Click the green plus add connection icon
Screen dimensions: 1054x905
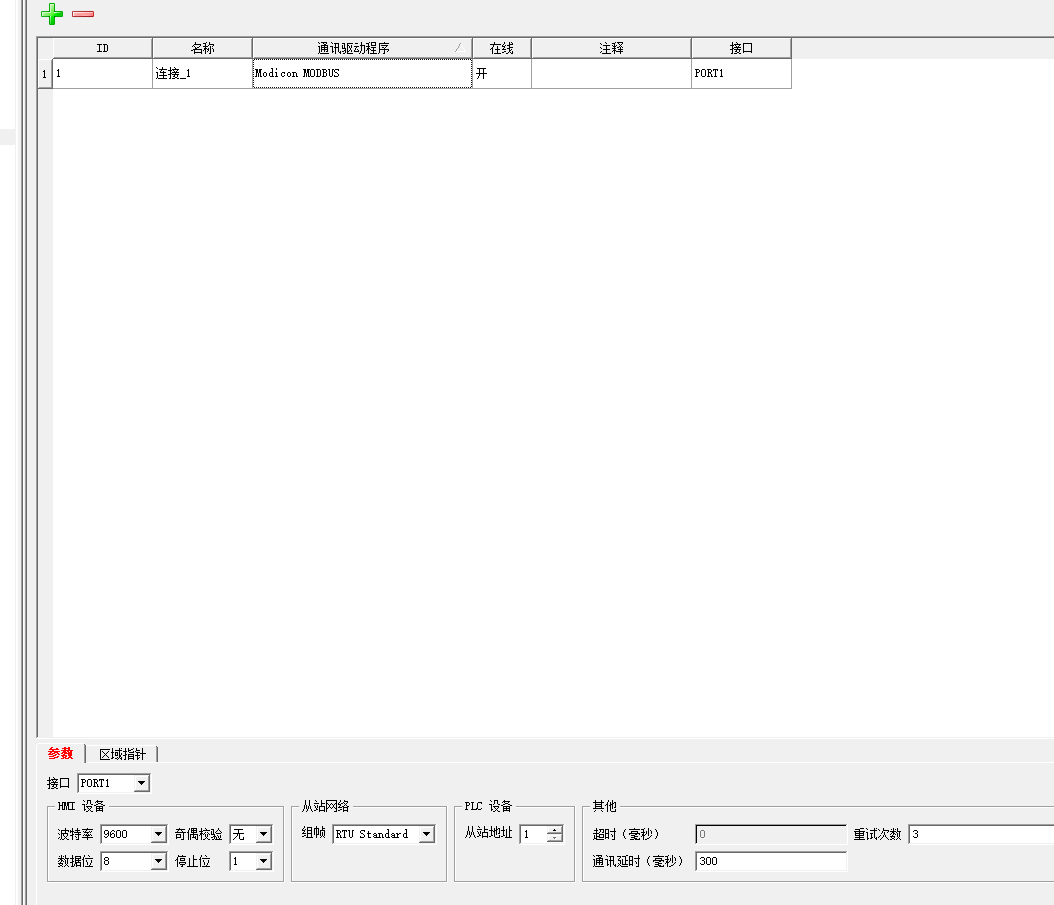(x=52, y=13)
